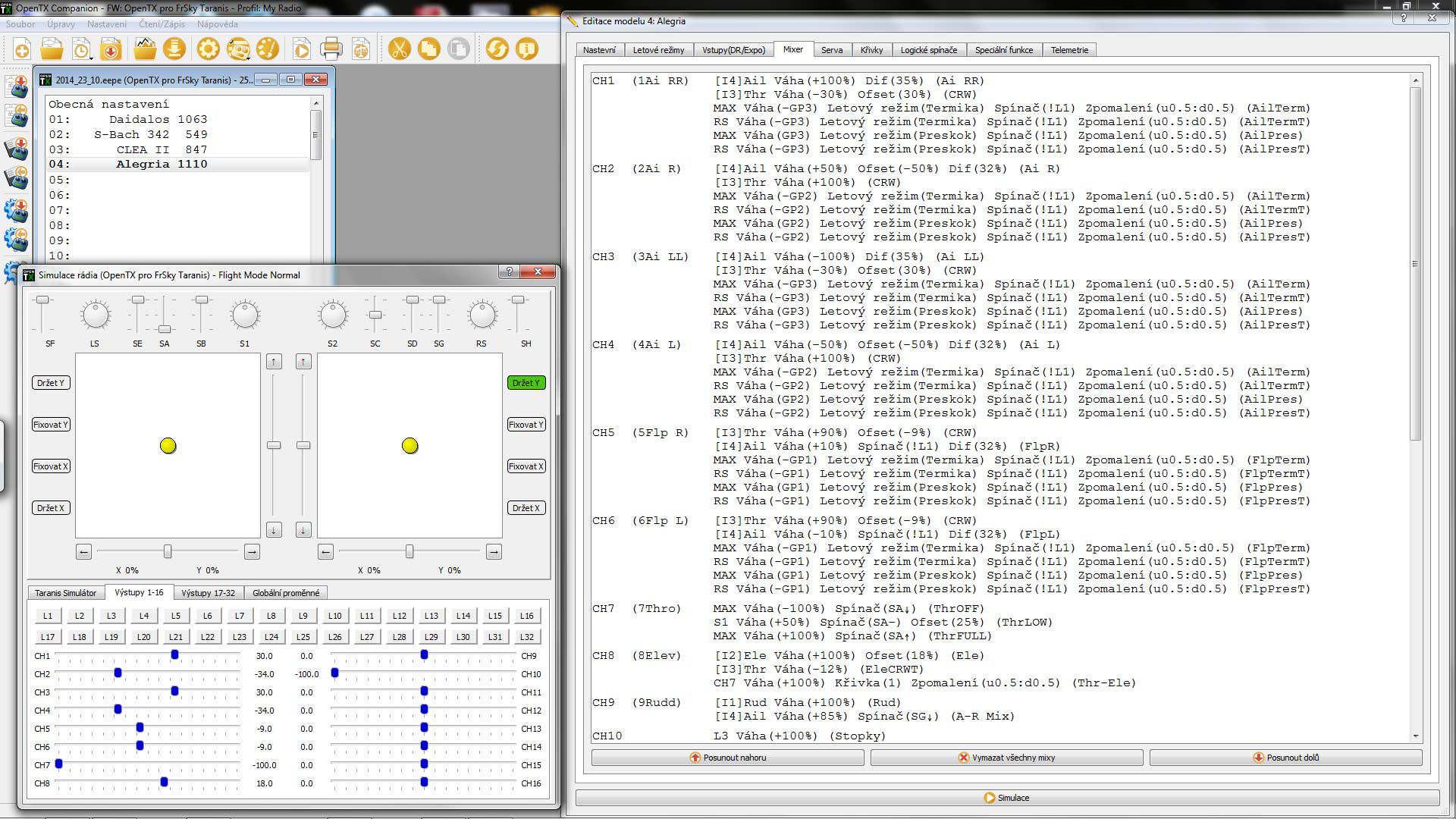Click the CH7 output slider handle
Screen dimensions: 1456x819
click(x=58, y=764)
